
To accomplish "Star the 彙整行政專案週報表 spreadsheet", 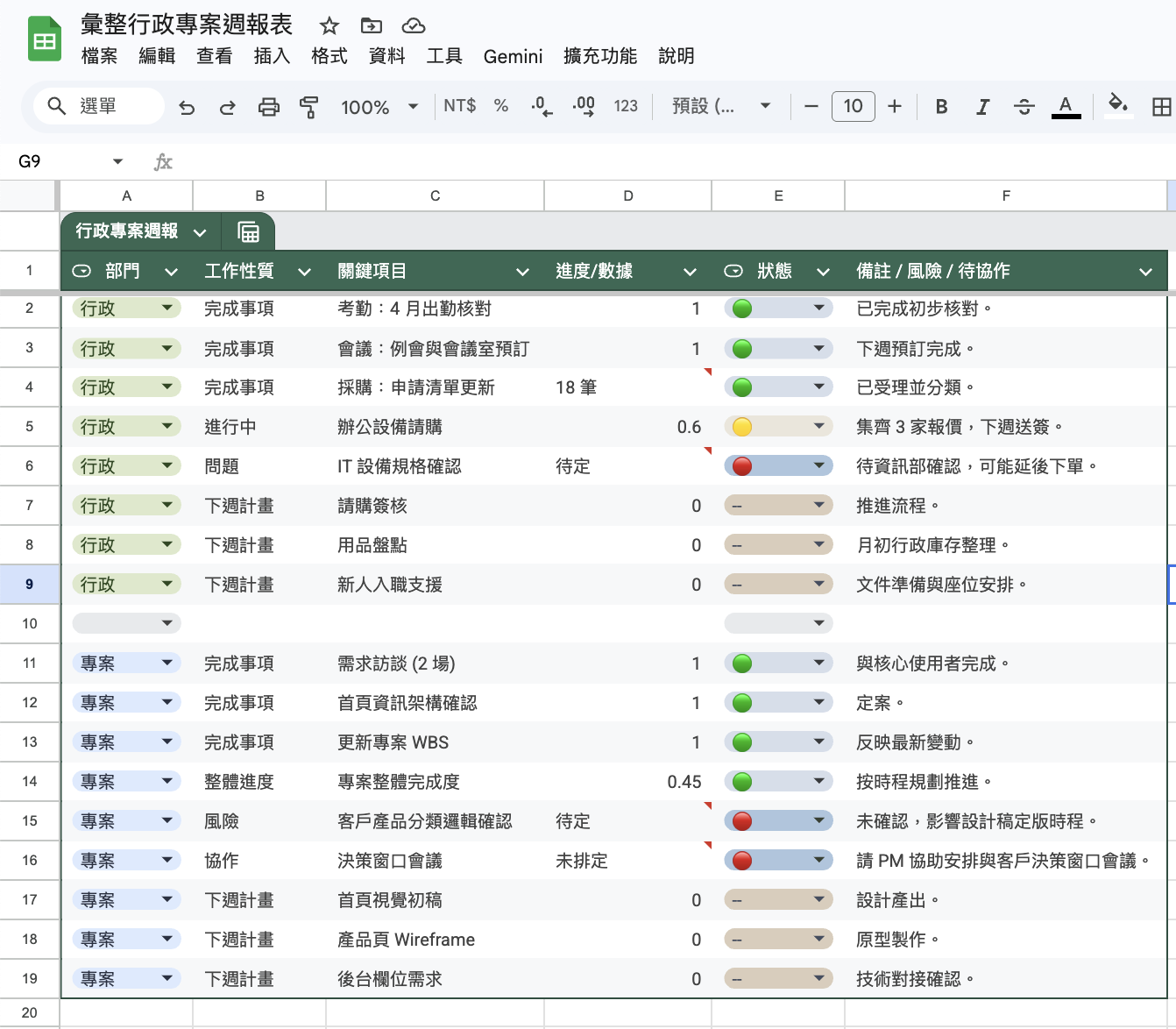I will coord(329,26).
